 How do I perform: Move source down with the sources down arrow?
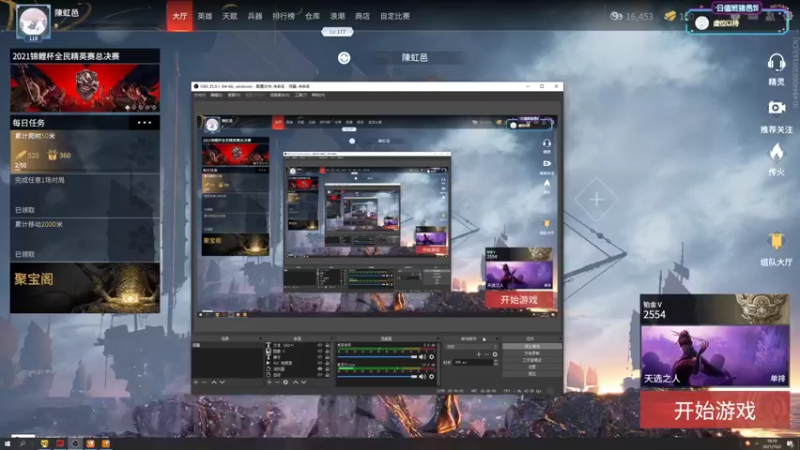[304, 382]
